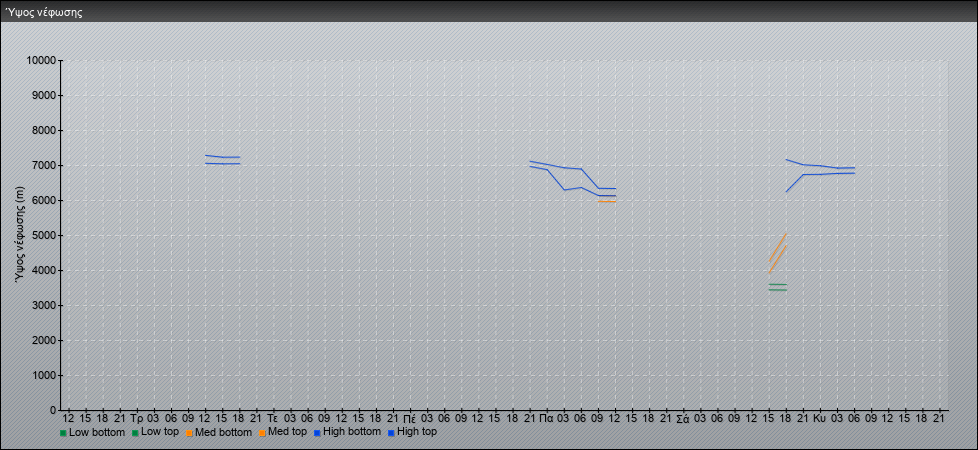978x450 pixels.
Task: Click the 'Τε' day label on x-axis
Action: [x=273, y=418]
